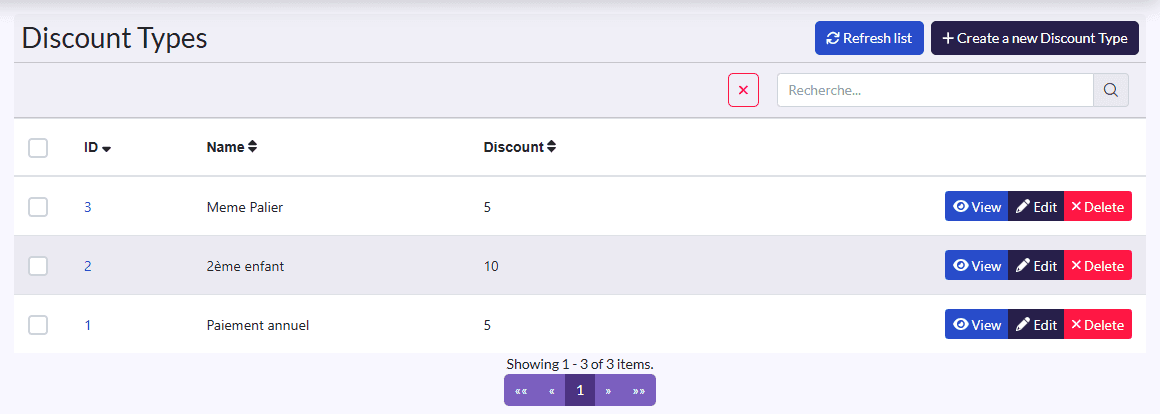
Task: Check the Meme Palier row checkbox
Action: pyautogui.click(x=38, y=207)
